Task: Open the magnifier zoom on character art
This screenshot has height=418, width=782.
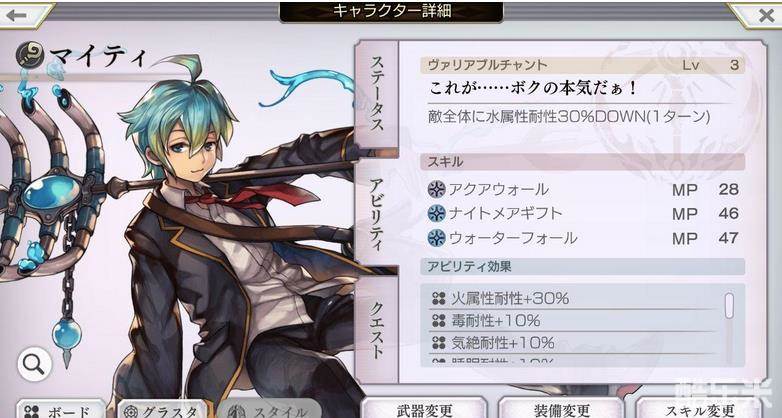Action: click(34, 365)
